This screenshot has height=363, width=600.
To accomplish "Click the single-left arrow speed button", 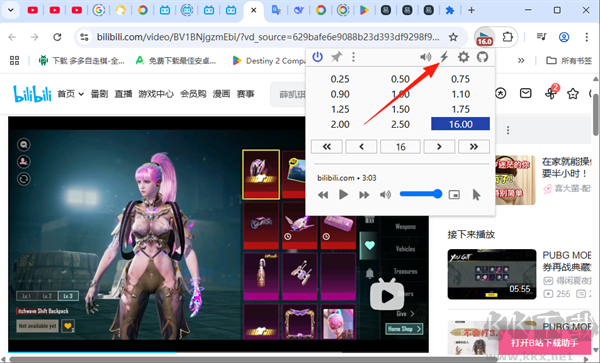I will tap(361, 147).
